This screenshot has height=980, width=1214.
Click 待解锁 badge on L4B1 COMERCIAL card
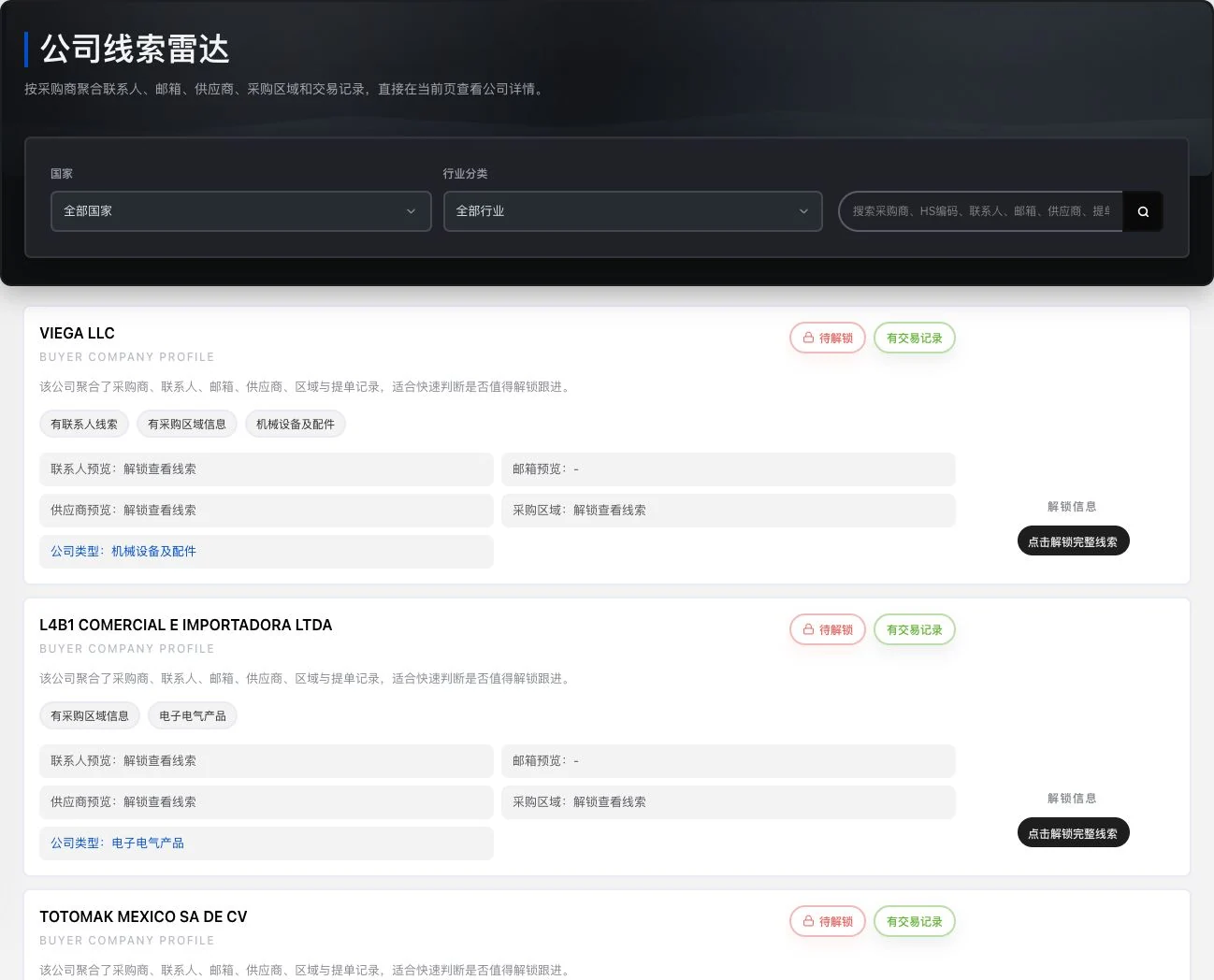(x=828, y=630)
